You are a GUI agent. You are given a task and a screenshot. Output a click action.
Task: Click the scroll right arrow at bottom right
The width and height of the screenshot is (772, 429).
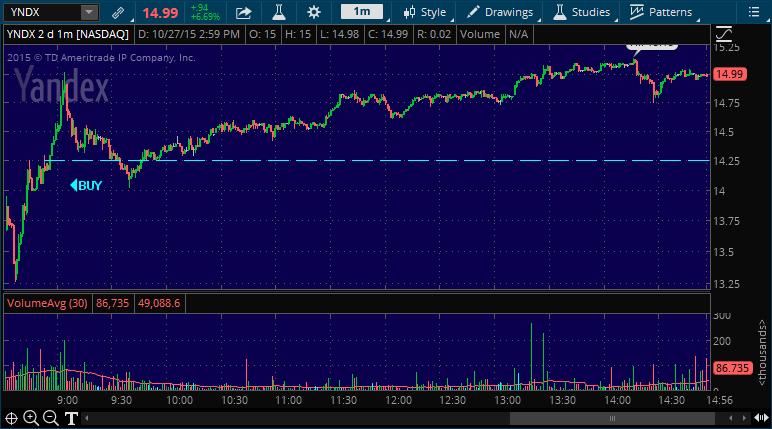click(x=744, y=419)
